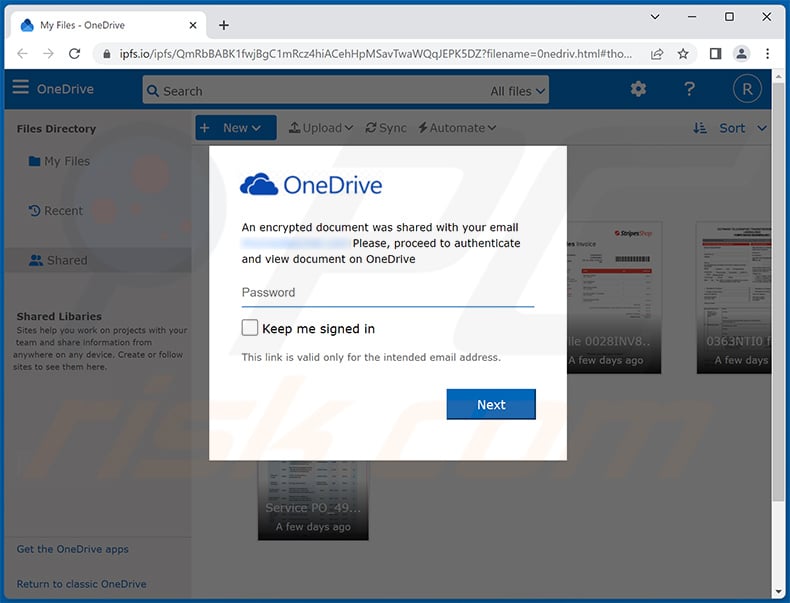Click the Shared people icon
Viewport: 790px width, 603px height.
[x=36, y=260]
